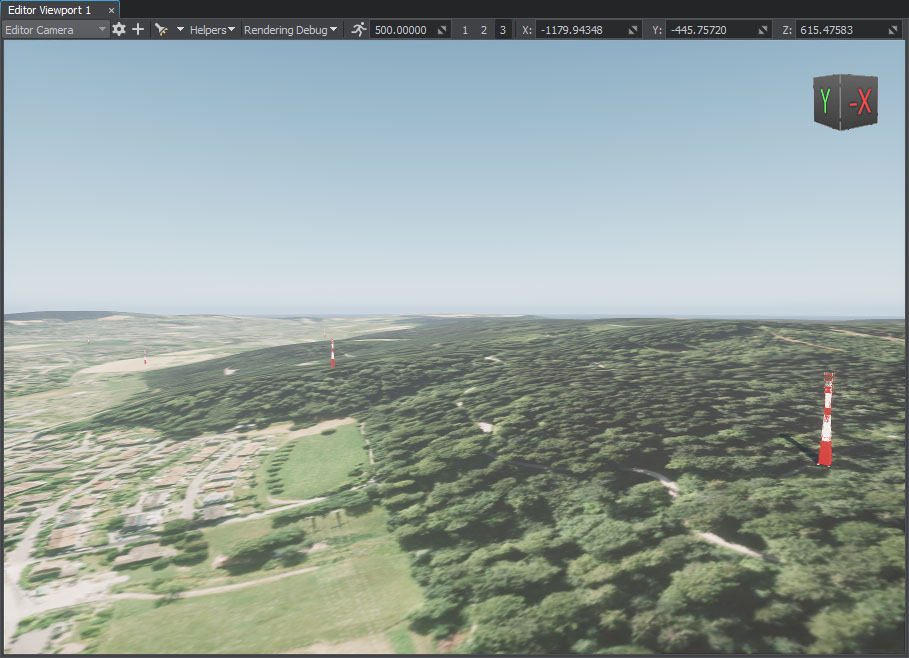Image resolution: width=909 pixels, height=658 pixels.
Task: Click the arrow icon beside the 500.00000 speed field
Action: 442,30
